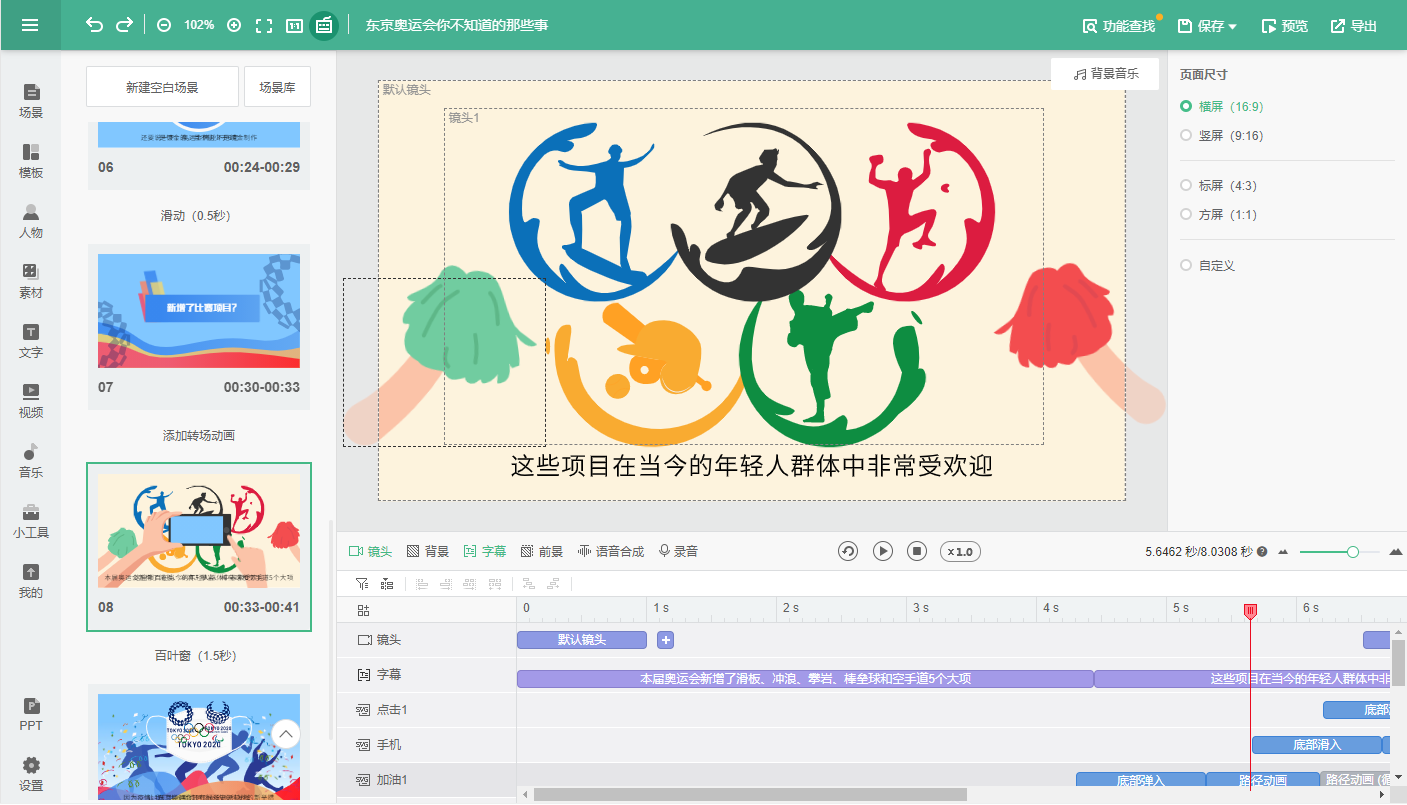Open the 文字 (Text) sidebar panel
The height and width of the screenshot is (805, 1407).
pos(31,341)
